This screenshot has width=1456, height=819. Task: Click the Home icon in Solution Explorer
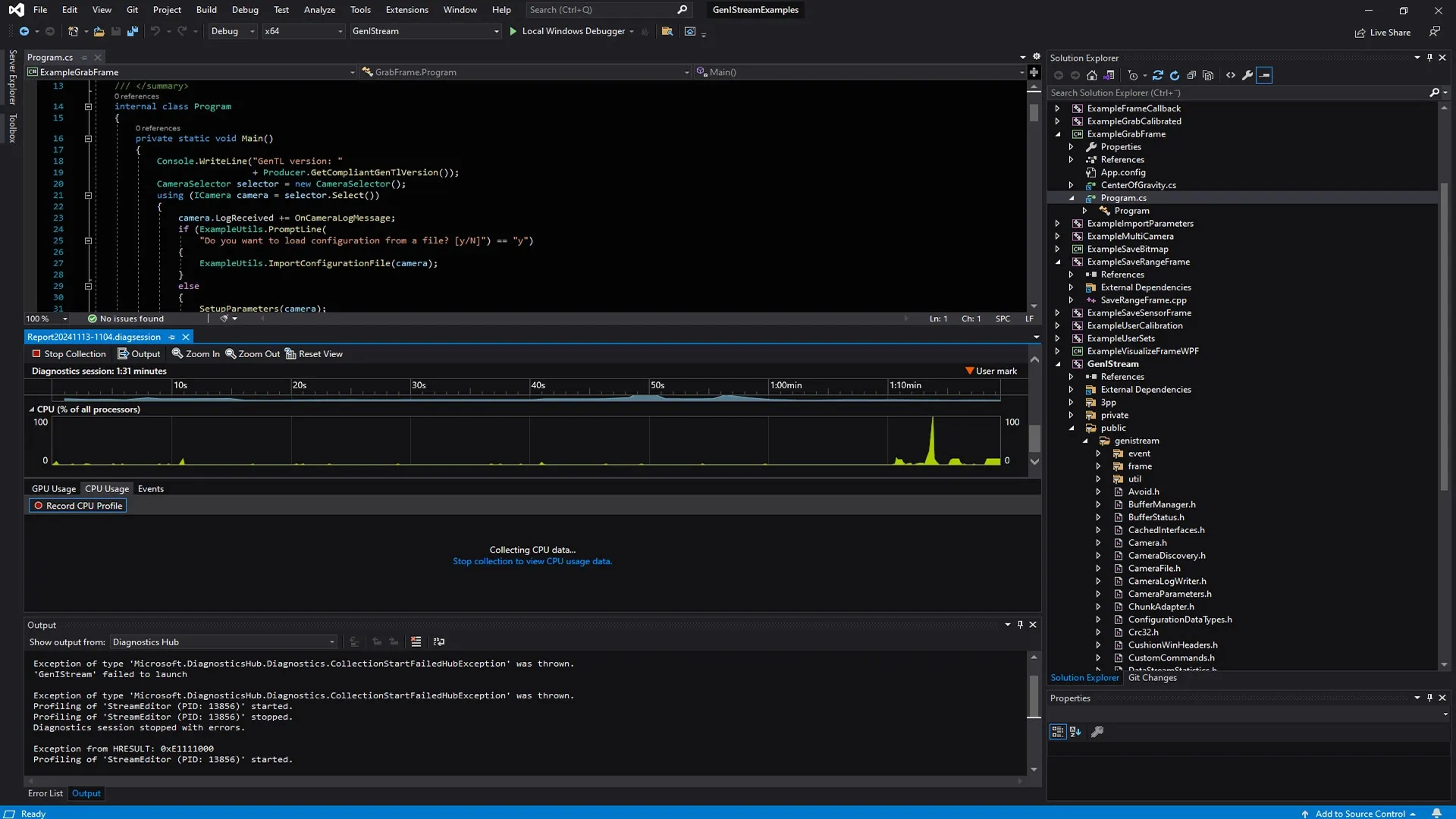[x=1091, y=75]
